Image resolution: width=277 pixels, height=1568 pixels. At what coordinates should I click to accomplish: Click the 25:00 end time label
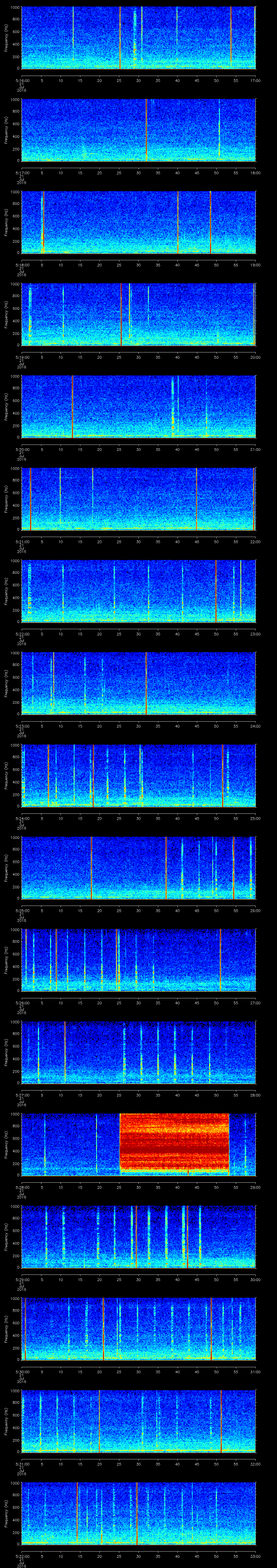point(255,818)
